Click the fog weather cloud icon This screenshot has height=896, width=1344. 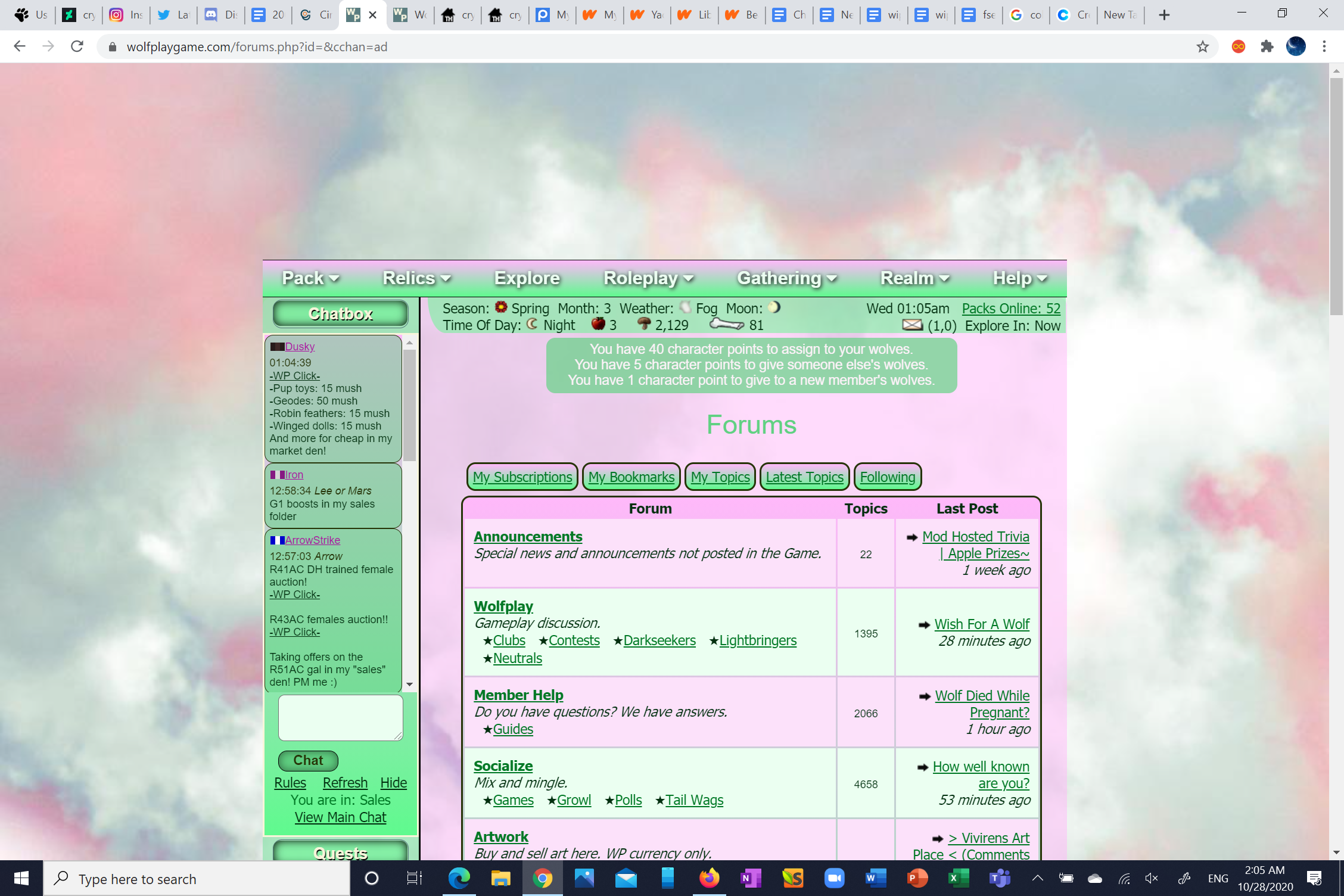point(686,308)
